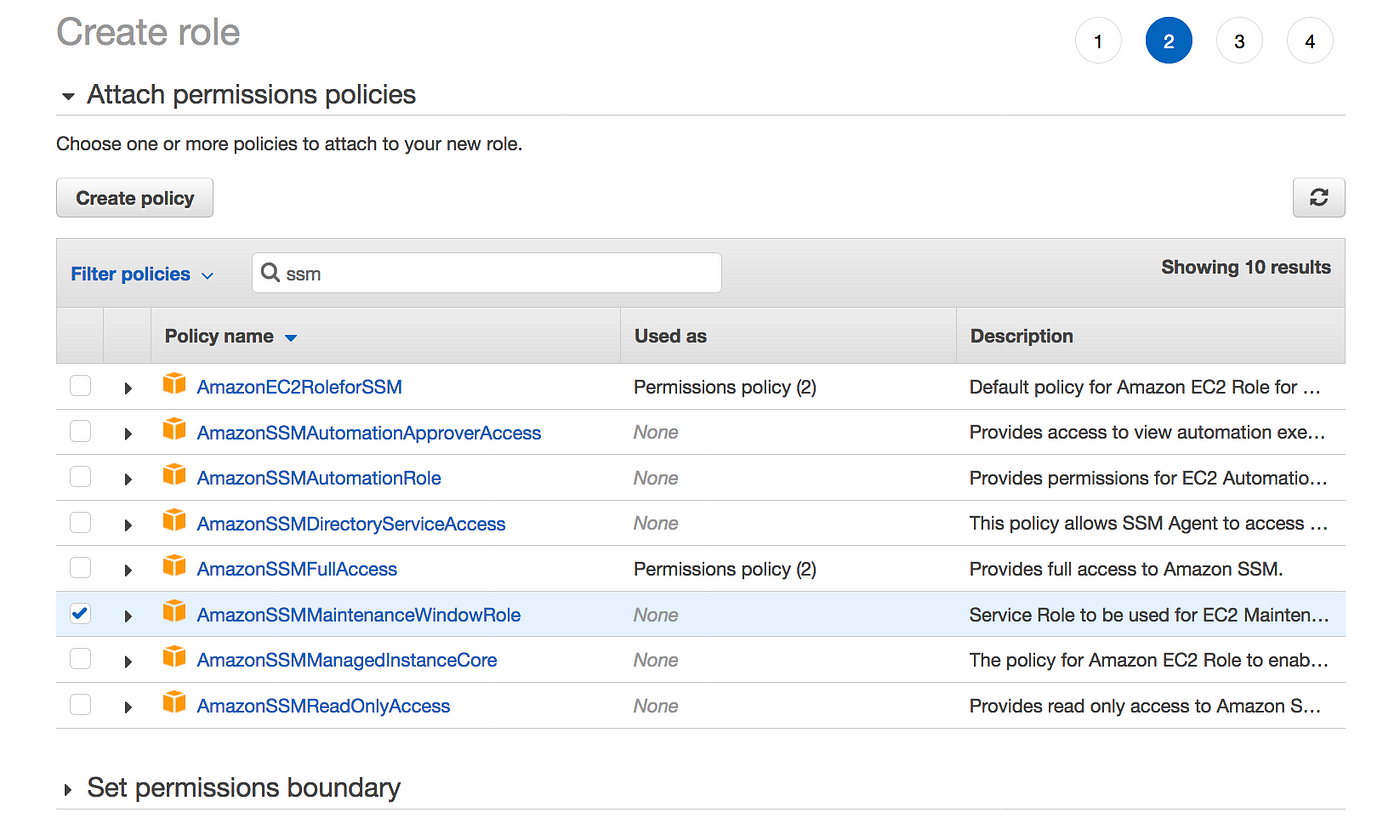
Task: Click the Create policy button
Action: 135,198
